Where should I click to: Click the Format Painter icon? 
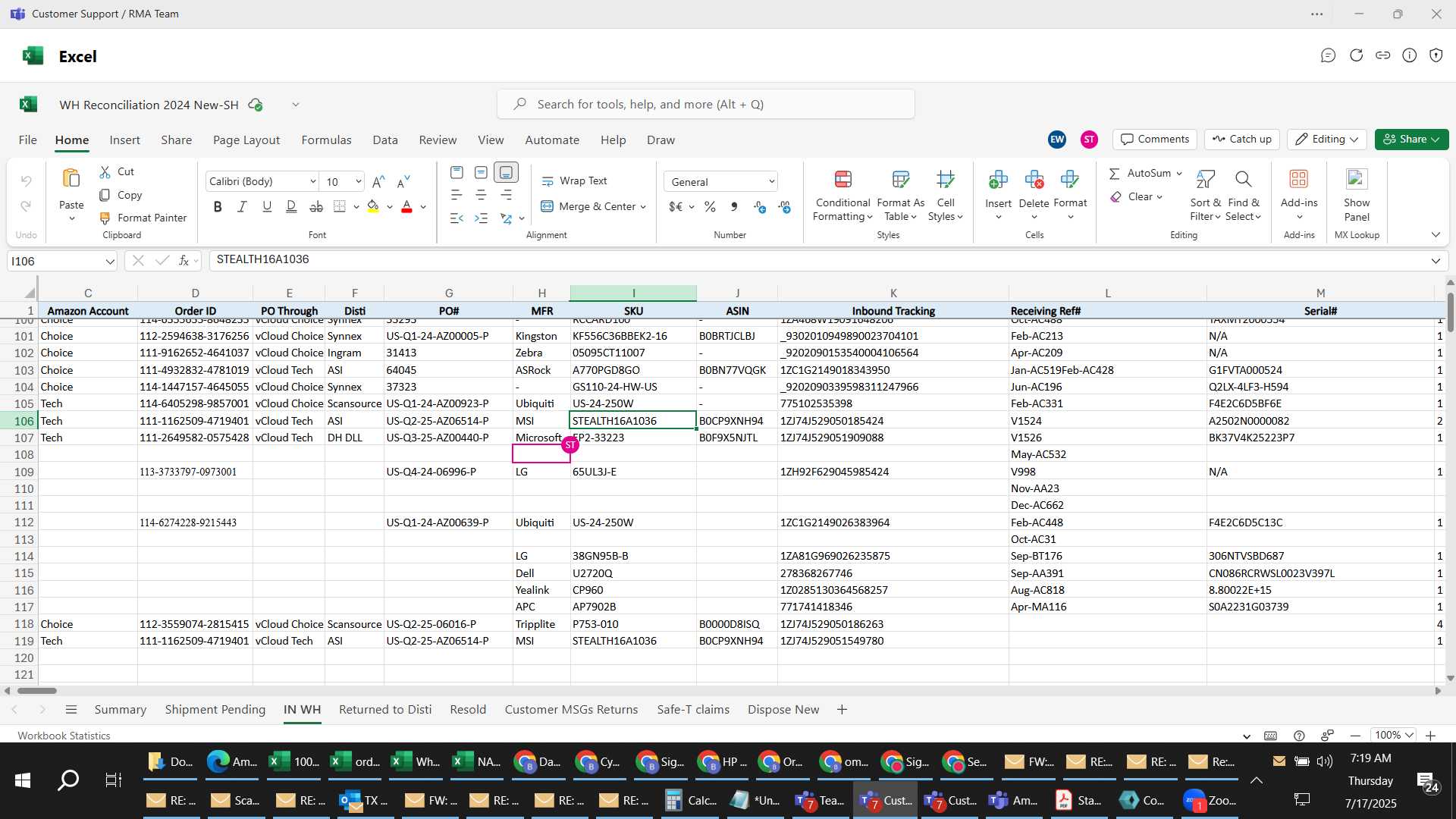pyautogui.click(x=105, y=218)
